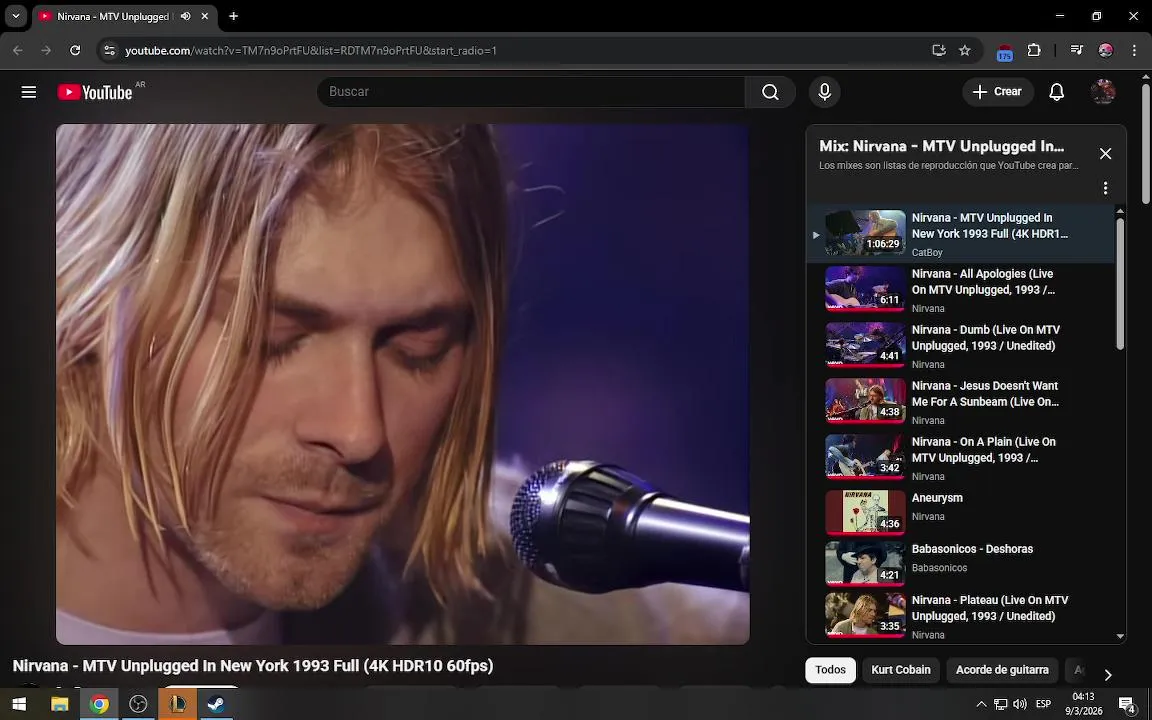The height and width of the screenshot is (720, 1152).
Task: Click the video player to pause
Action: pos(403,384)
